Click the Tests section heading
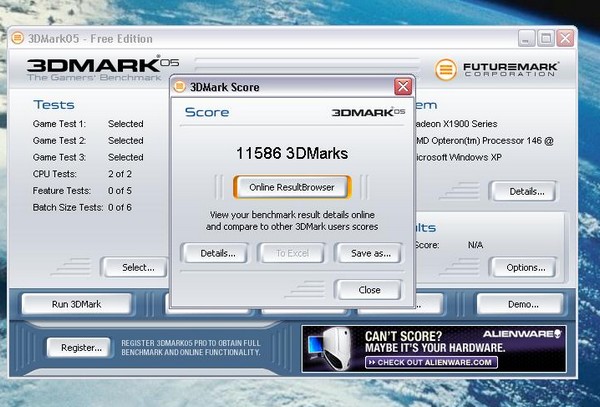Viewport: 600px width, 407px height. (54, 105)
